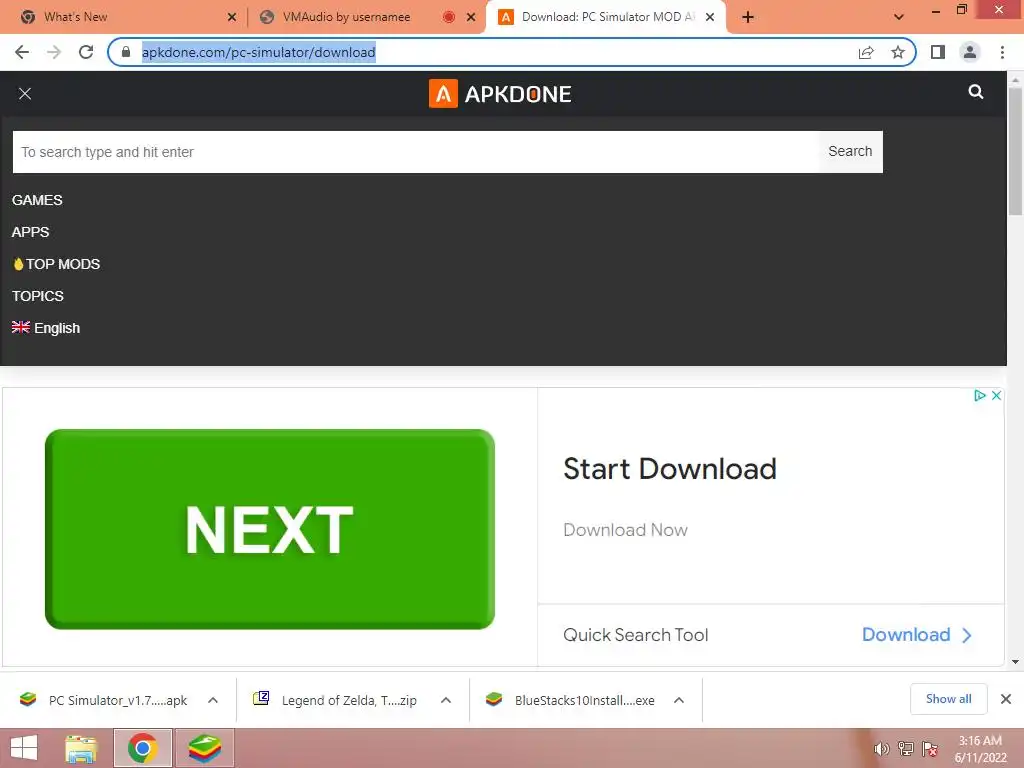
Task: Open the system volume control
Action: [x=882, y=749]
